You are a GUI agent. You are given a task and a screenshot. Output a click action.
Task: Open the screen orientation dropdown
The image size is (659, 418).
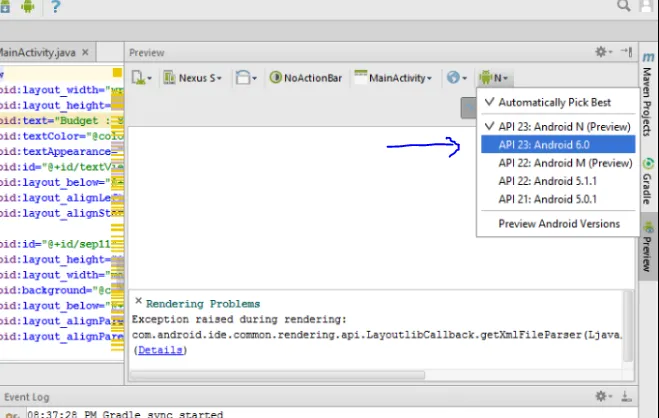click(246, 78)
